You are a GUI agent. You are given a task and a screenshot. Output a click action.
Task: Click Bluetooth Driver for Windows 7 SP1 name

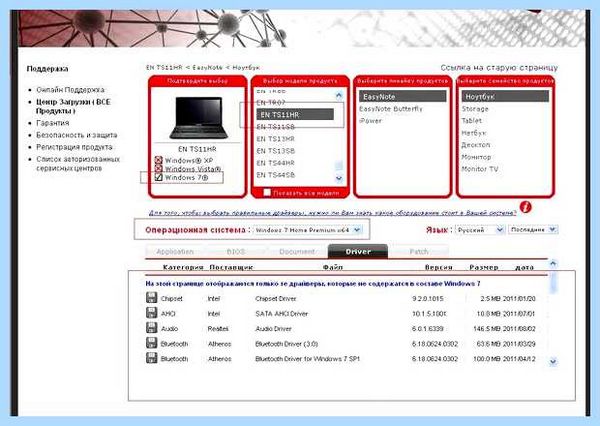click(308, 359)
